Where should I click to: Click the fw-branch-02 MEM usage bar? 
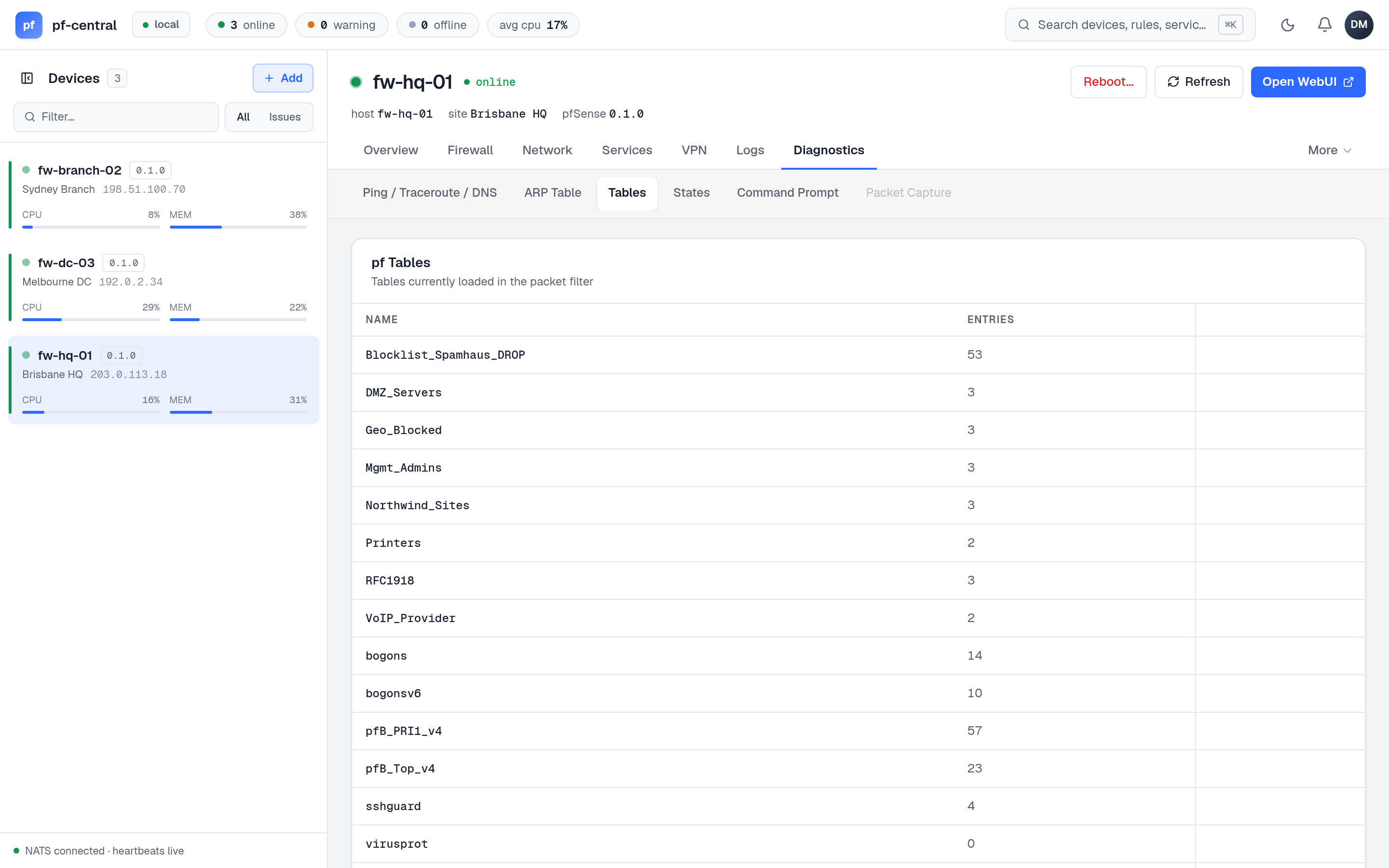238,227
